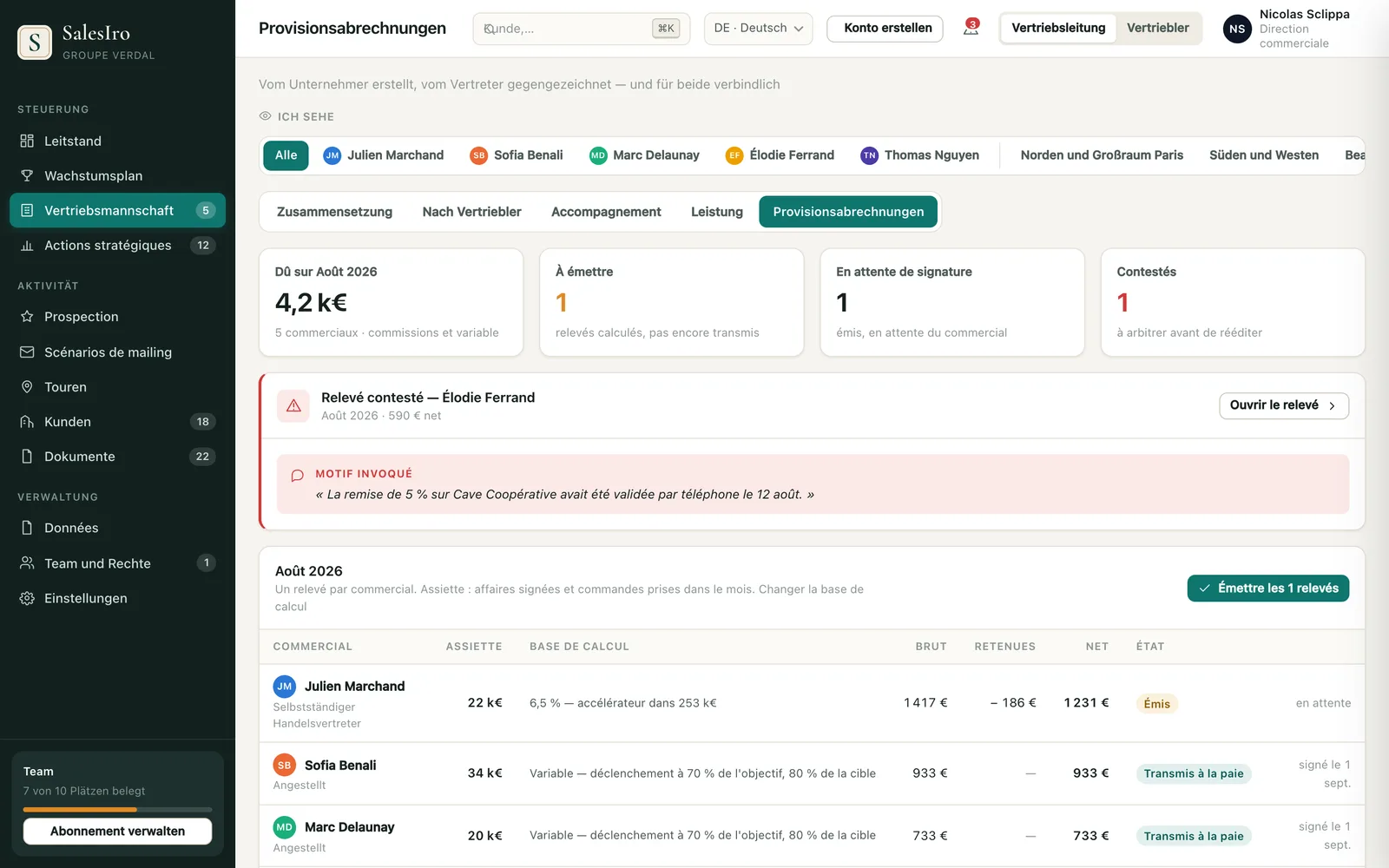The width and height of the screenshot is (1389, 868).
Task: Filter by Süden und Westen region
Action: coord(1264,155)
